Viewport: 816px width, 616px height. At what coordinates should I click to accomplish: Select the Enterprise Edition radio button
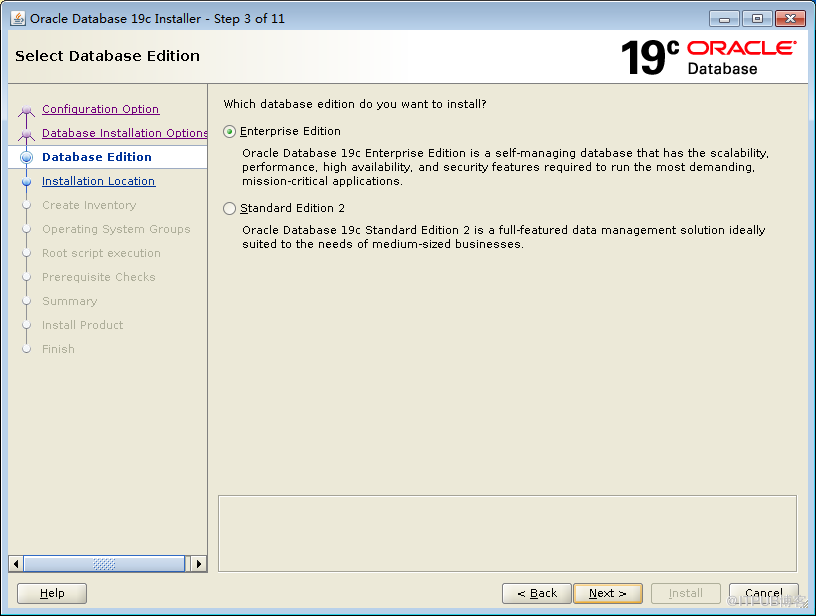pos(230,132)
